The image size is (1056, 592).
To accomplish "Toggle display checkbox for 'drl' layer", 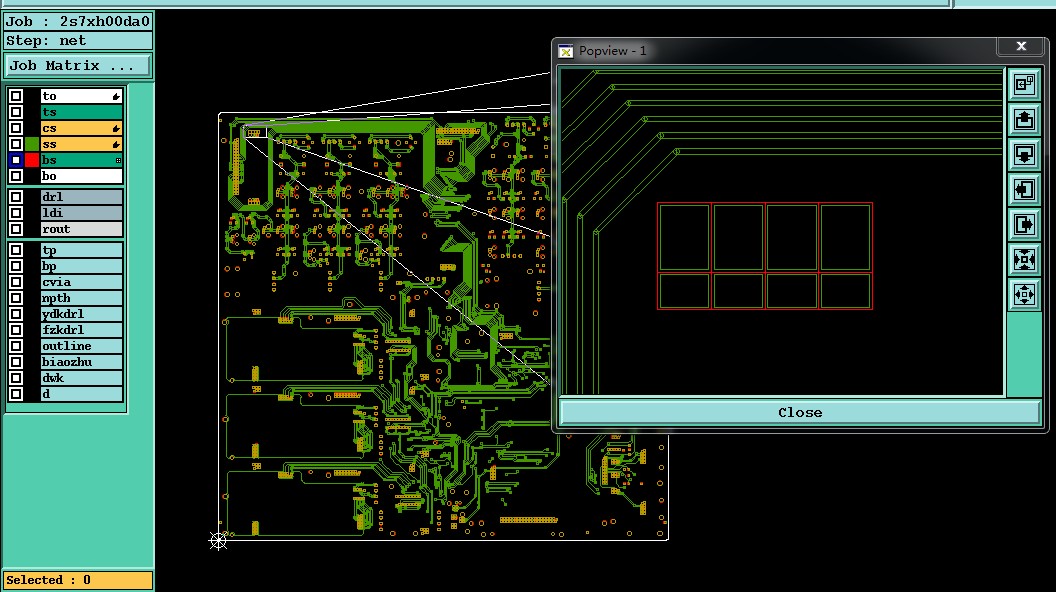I will pos(16,197).
